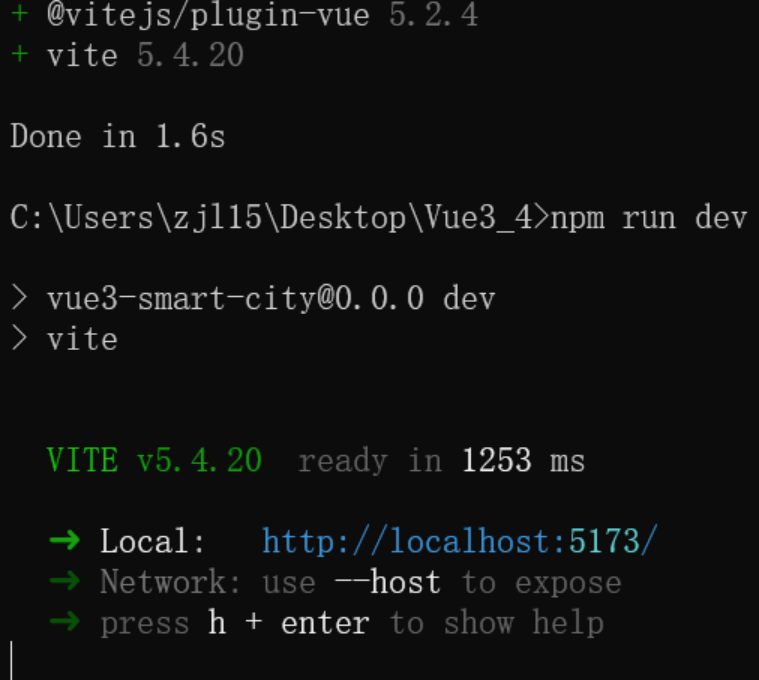Viewport: 759px width, 680px height.
Task: Click the 'Network: use --host to expose' line
Action: tap(335, 582)
